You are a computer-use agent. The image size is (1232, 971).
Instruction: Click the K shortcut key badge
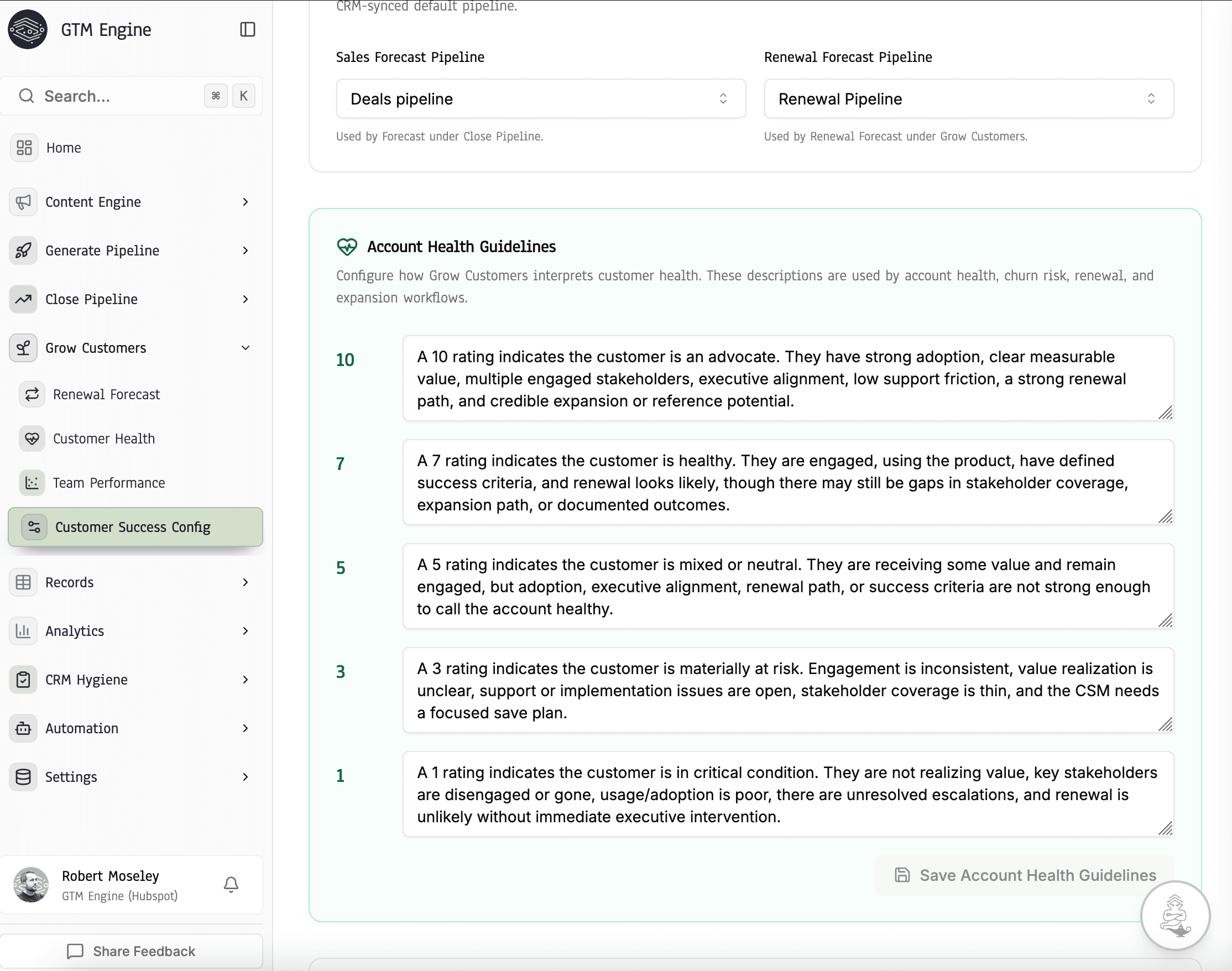243,96
